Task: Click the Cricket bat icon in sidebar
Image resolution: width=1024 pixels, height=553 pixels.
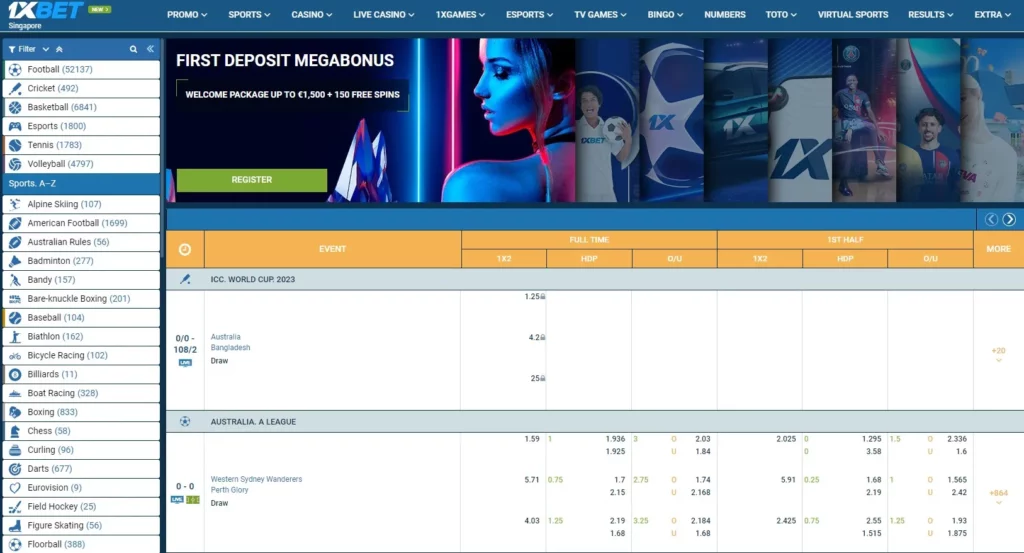Action: pos(15,88)
